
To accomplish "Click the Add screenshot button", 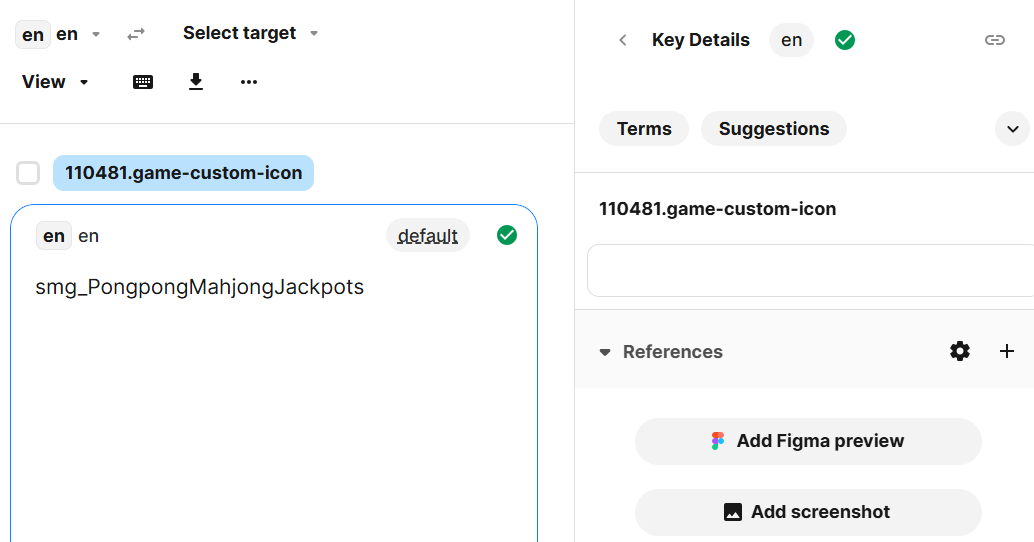I will tap(808, 512).
